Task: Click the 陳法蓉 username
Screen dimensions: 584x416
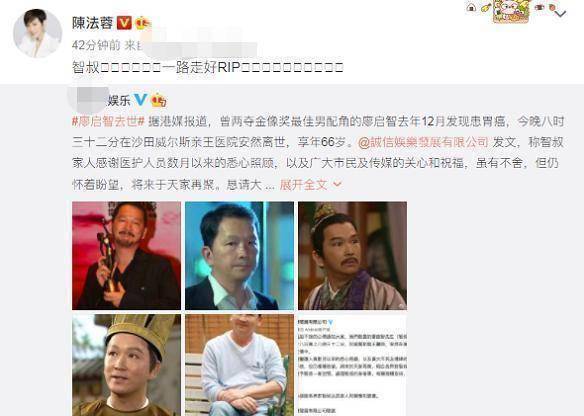Action: tap(93, 23)
